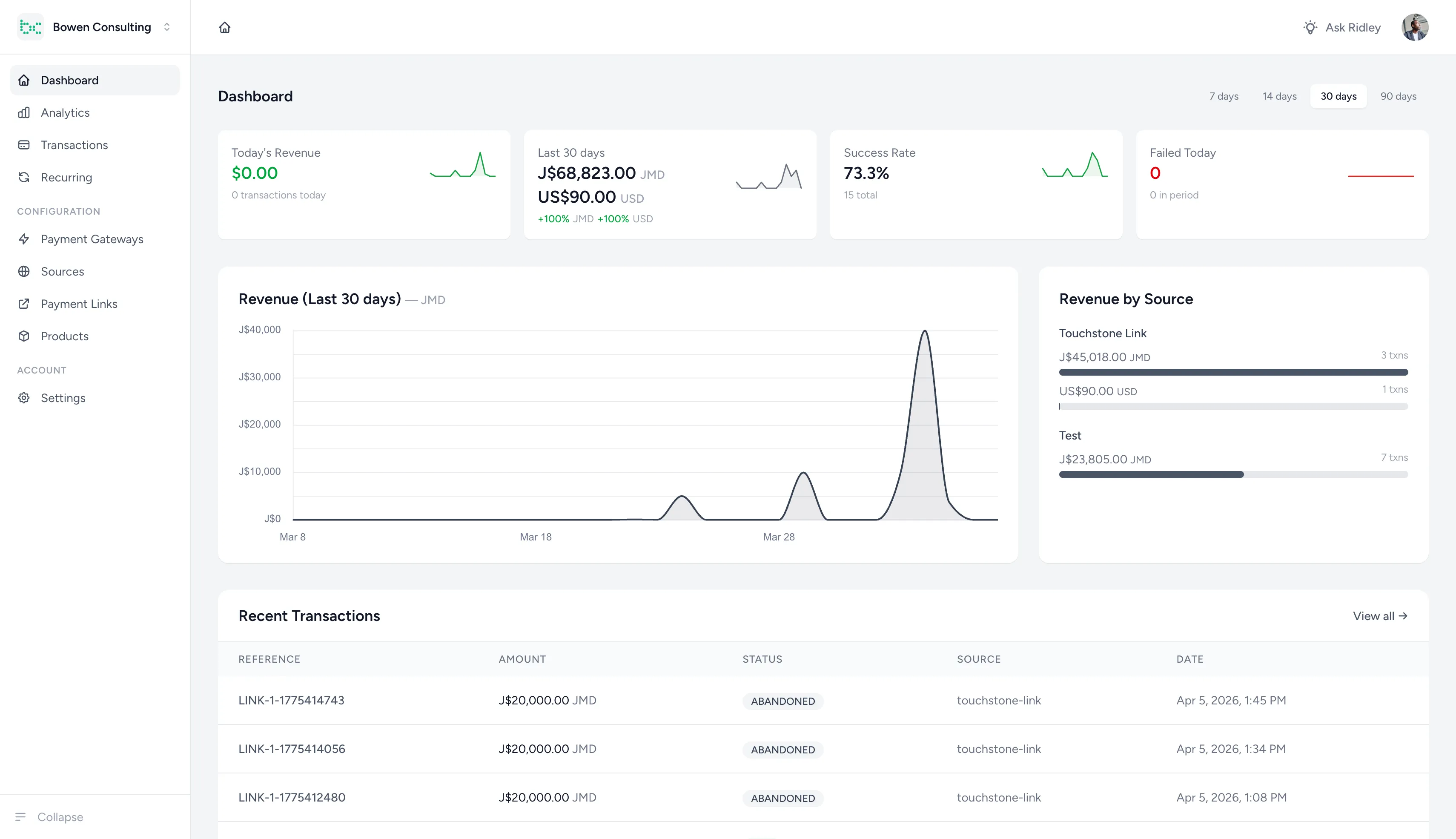Open the Recurring payments page
Screen dimensions: 1456x839
[66, 177]
